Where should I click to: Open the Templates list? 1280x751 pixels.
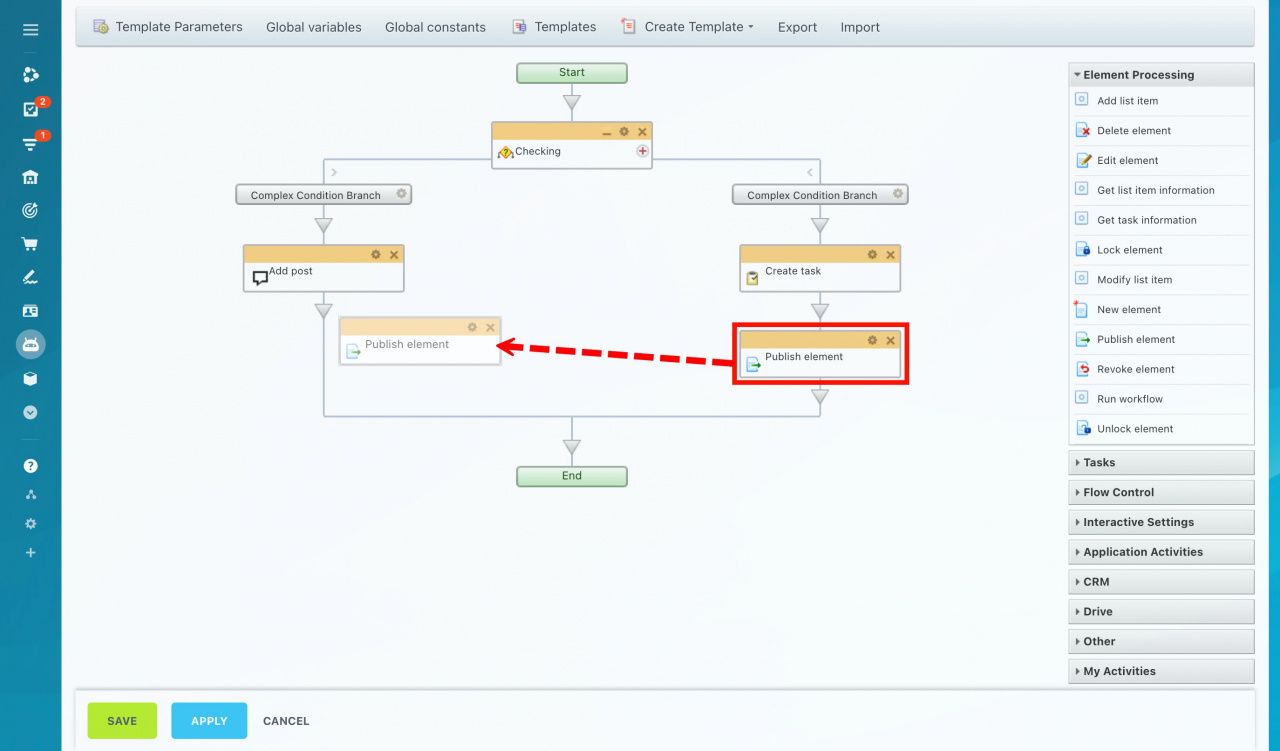pos(554,27)
